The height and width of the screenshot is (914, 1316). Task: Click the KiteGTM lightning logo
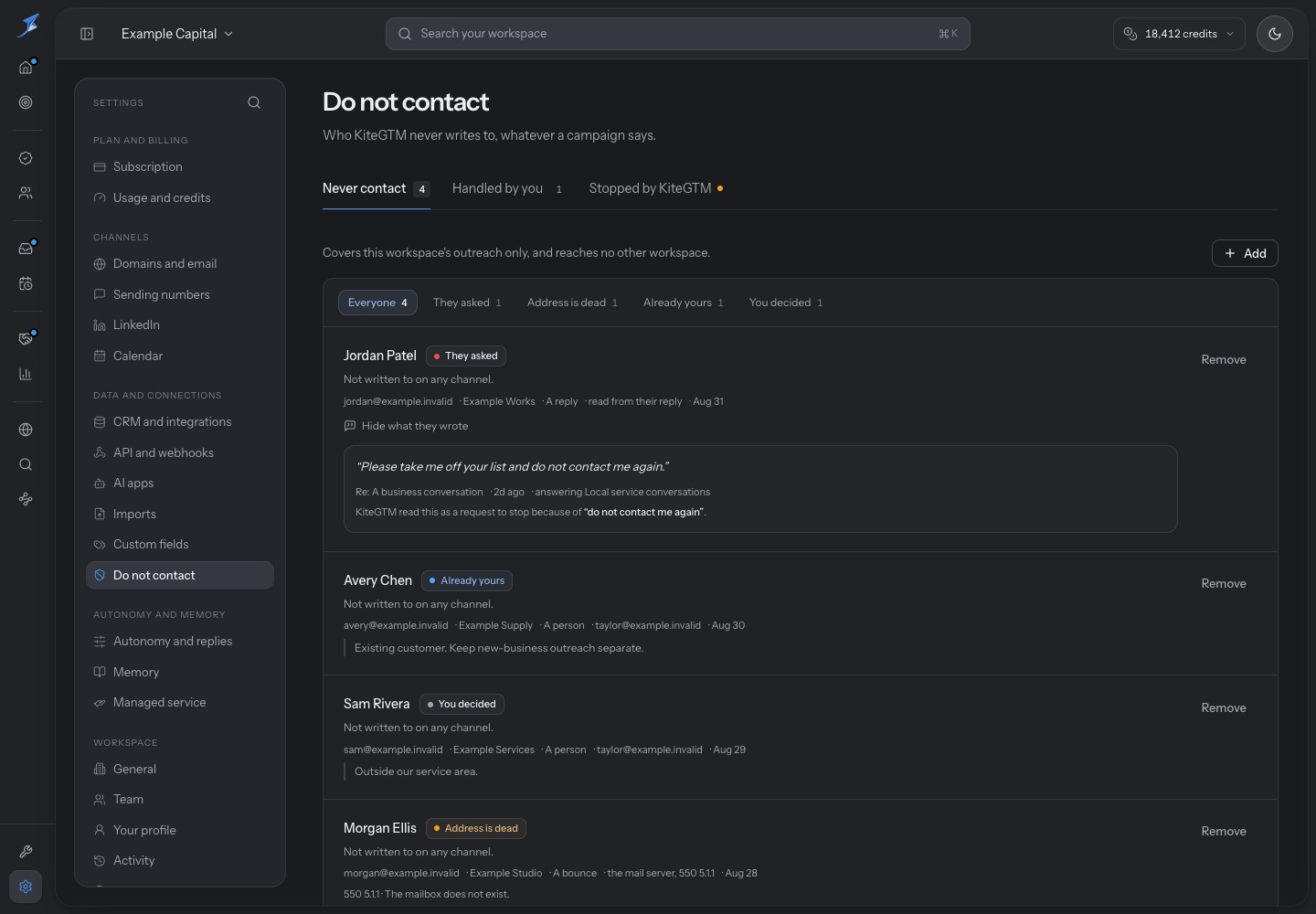pos(27,26)
